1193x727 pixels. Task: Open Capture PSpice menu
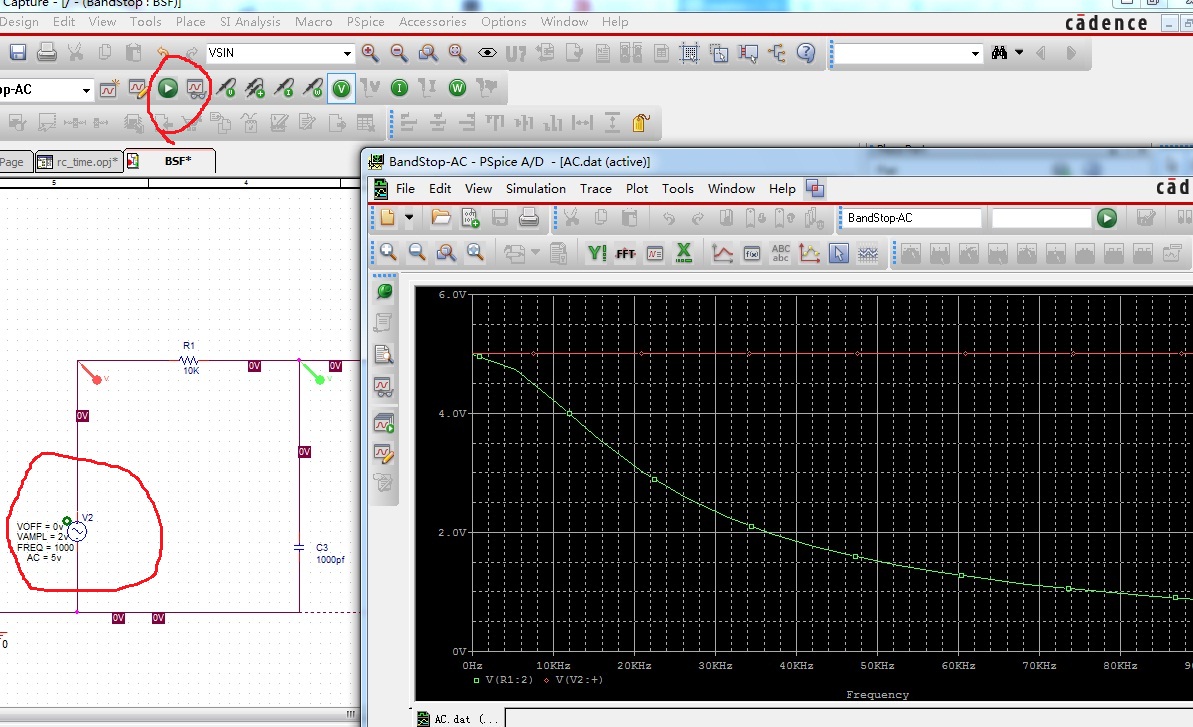(365, 22)
